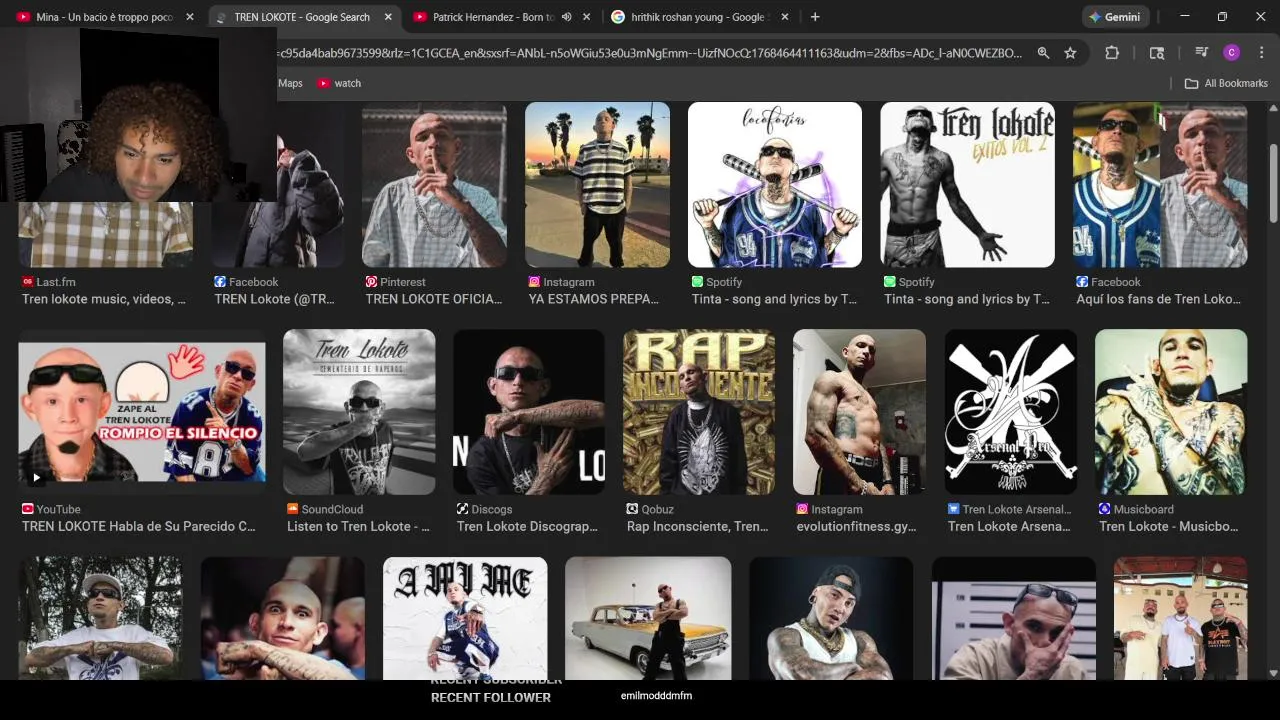Viewport: 1280px width, 720px height.
Task: Open evolutionfitness.gy Instagram image
Action: pos(859,412)
